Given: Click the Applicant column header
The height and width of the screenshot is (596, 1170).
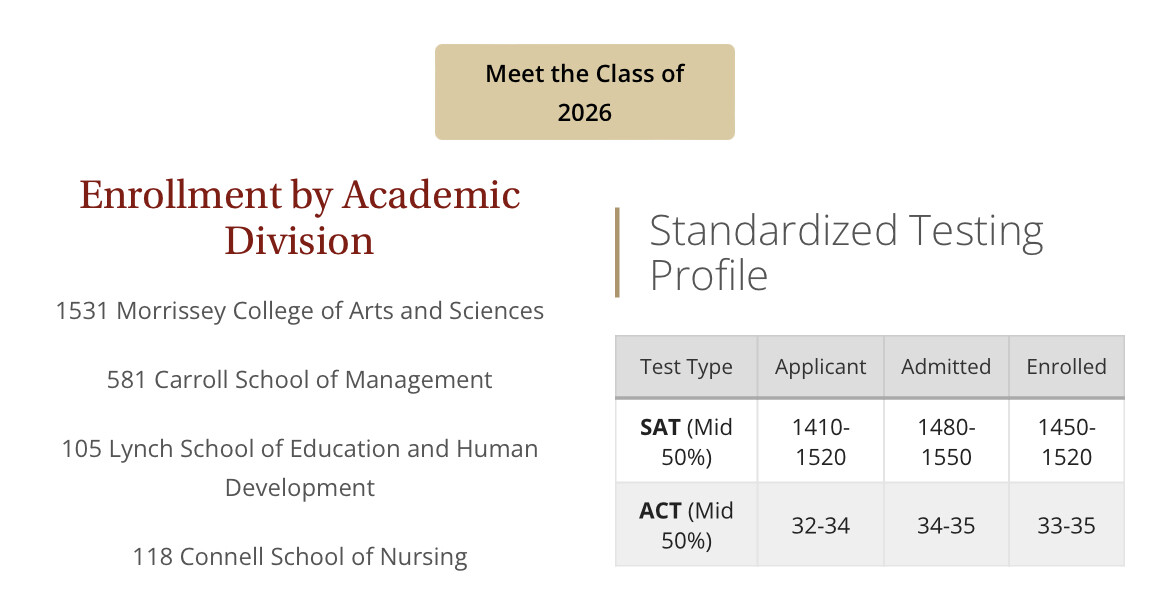Looking at the screenshot, I should click(820, 367).
